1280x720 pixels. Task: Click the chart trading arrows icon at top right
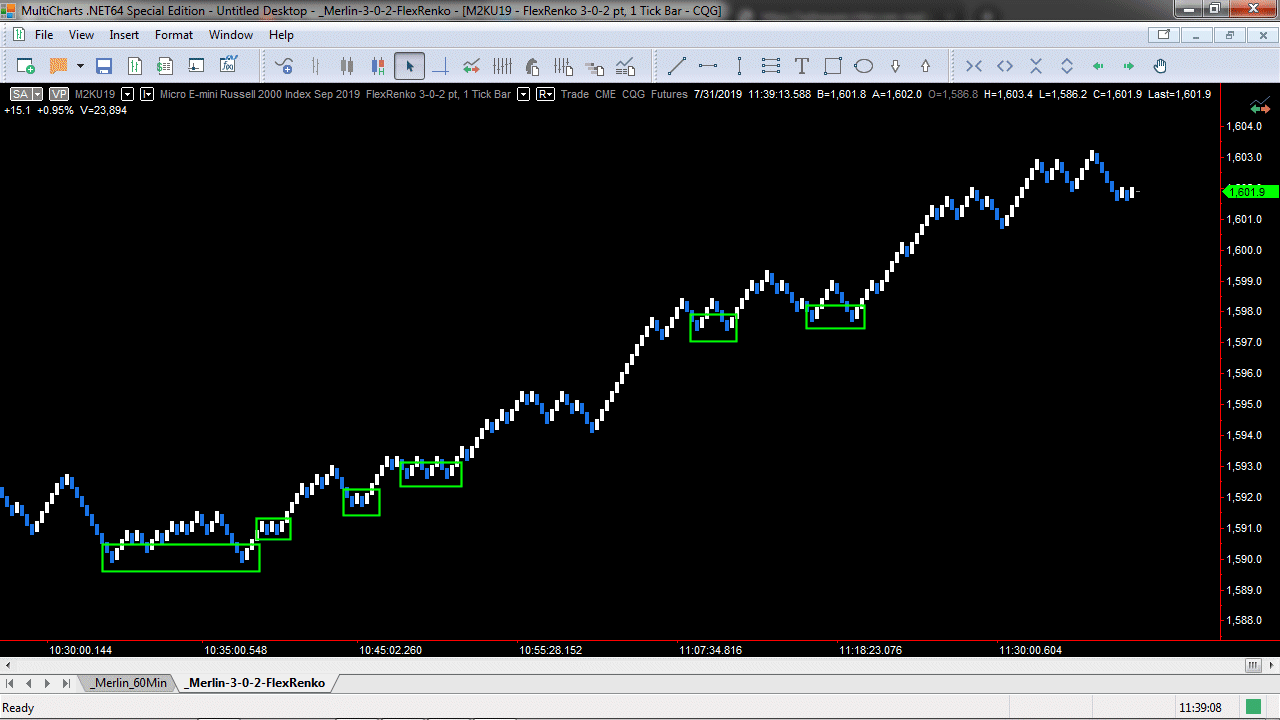click(x=1259, y=106)
